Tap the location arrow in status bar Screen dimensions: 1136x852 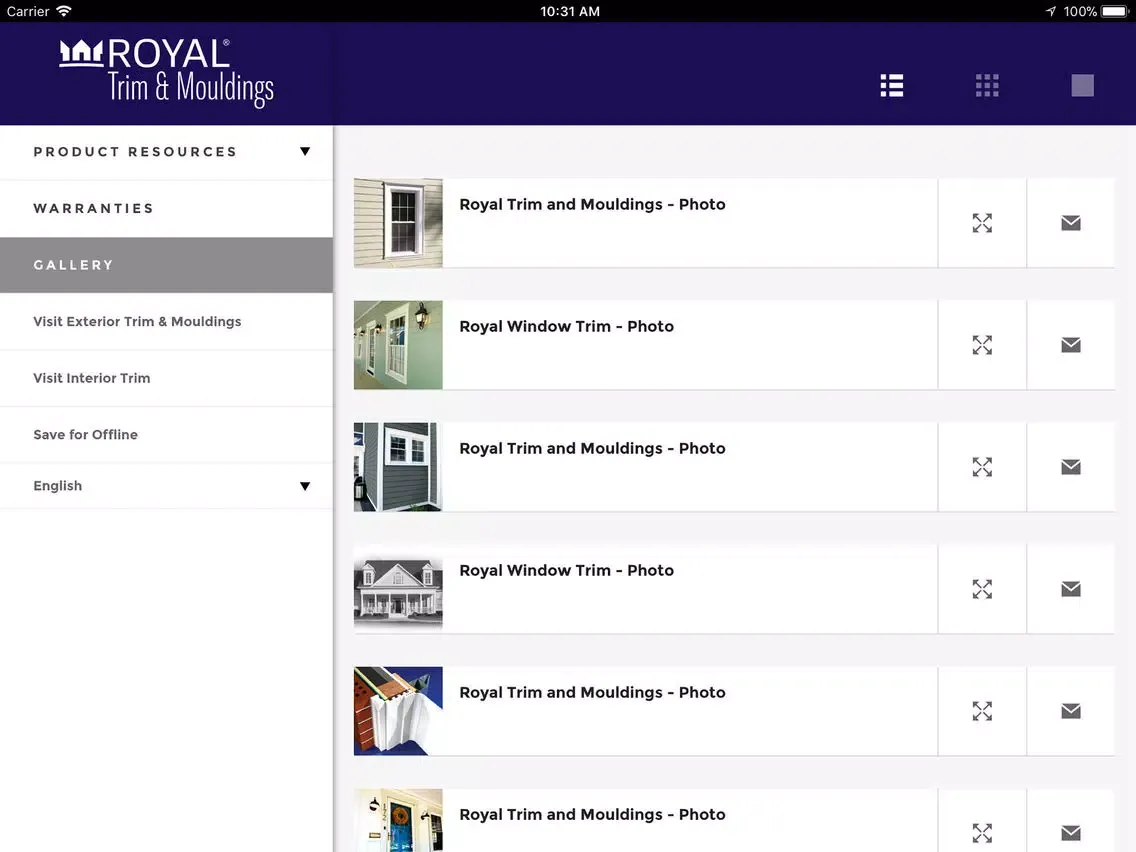point(1051,11)
